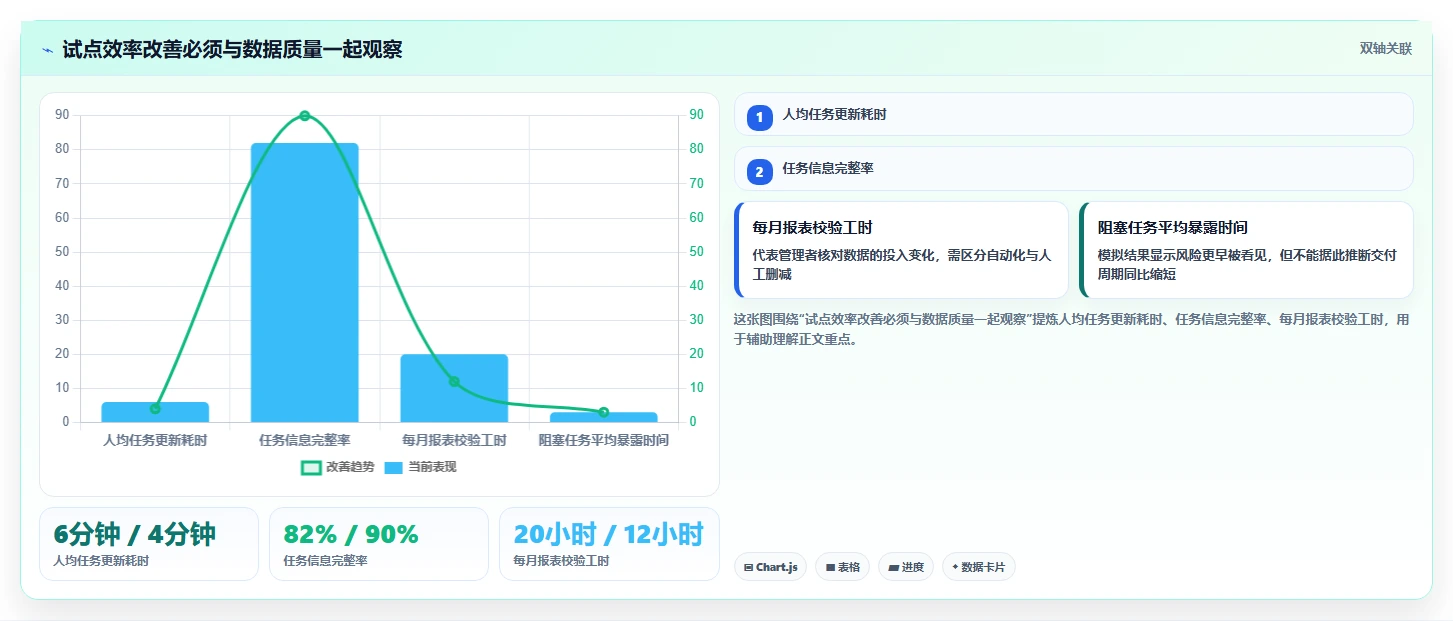The height and width of the screenshot is (621, 1453).
Task: Click x-axis label 人均任务更新耗时
Action: [155, 440]
